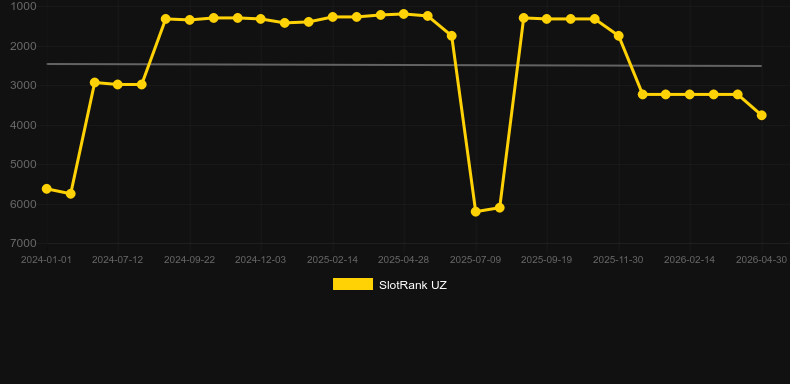
Task: Click the y-axis value 5000
Action: pos(24,164)
